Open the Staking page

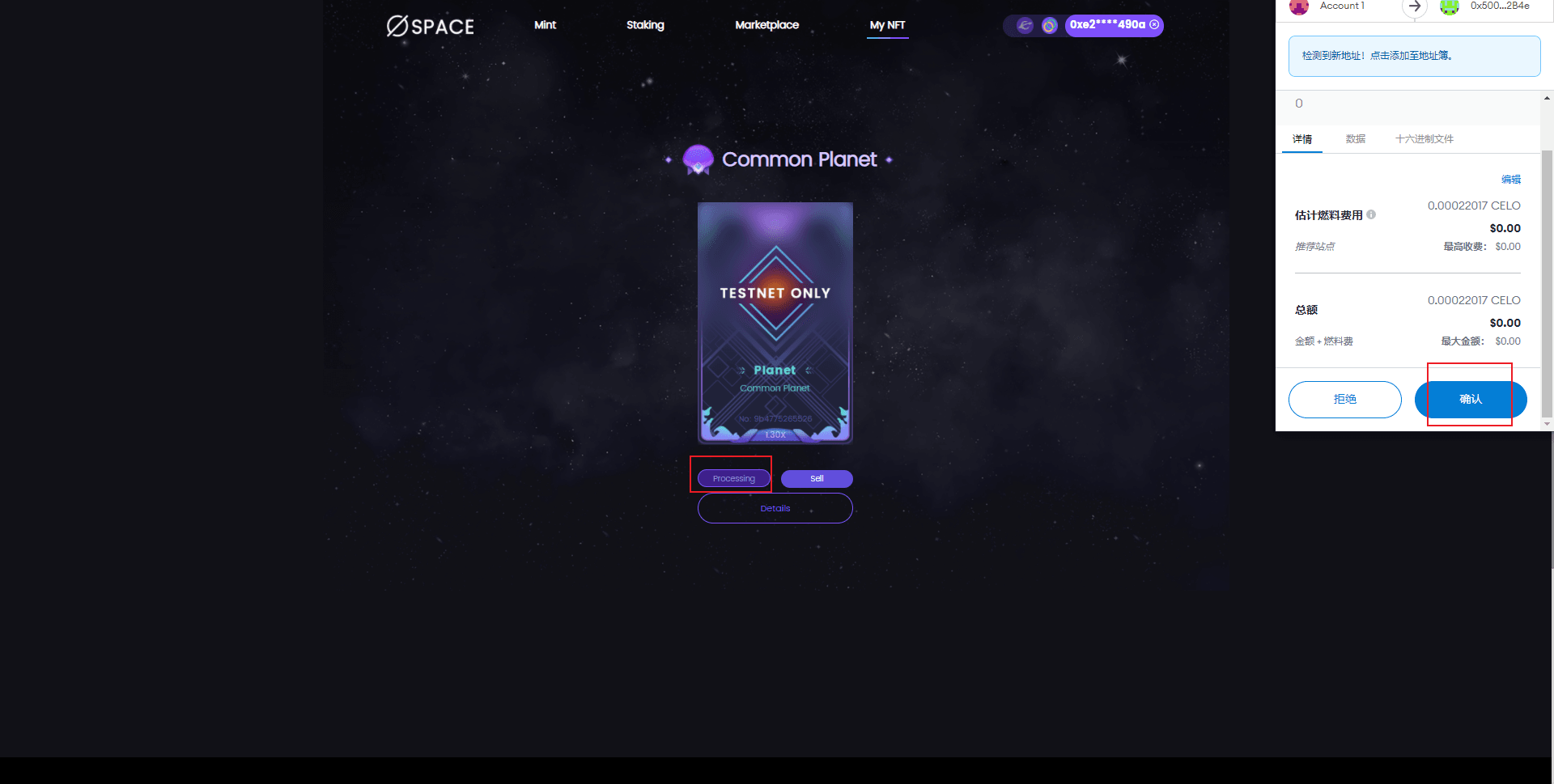pyautogui.click(x=645, y=25)
